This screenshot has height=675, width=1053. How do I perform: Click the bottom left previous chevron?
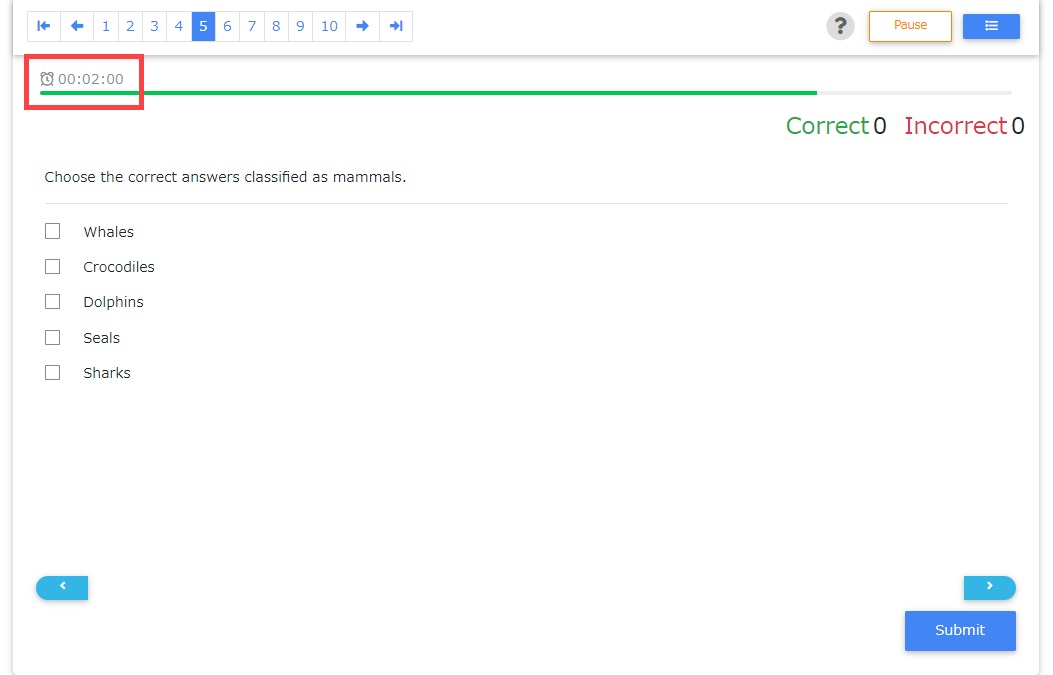click(62, 587)
